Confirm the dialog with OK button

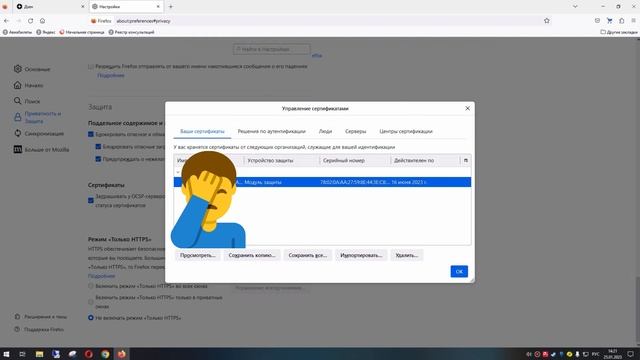pos(459,271)
